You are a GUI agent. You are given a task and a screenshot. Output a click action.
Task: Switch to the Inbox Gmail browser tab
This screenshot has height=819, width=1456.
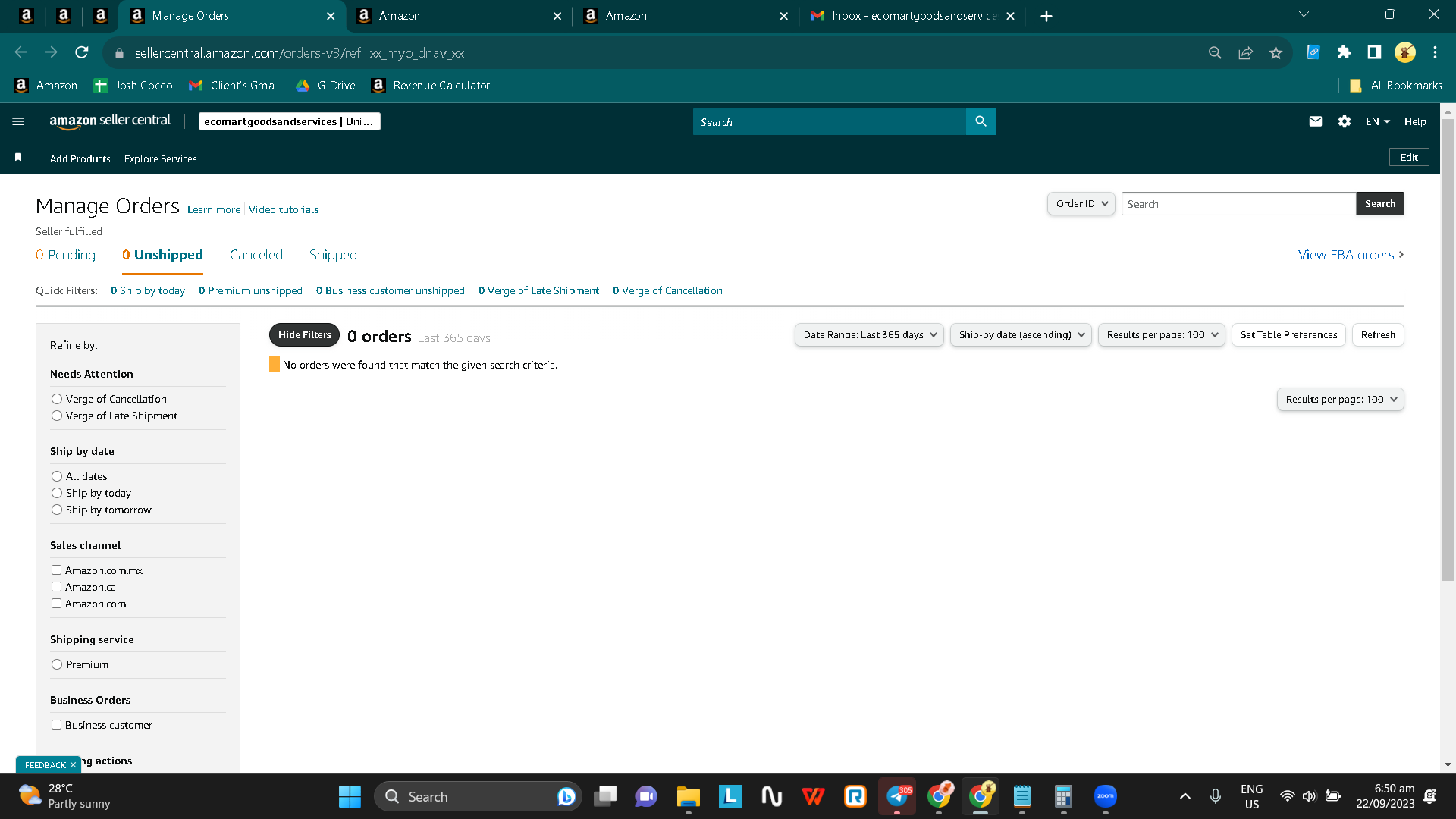coord(912,16)
